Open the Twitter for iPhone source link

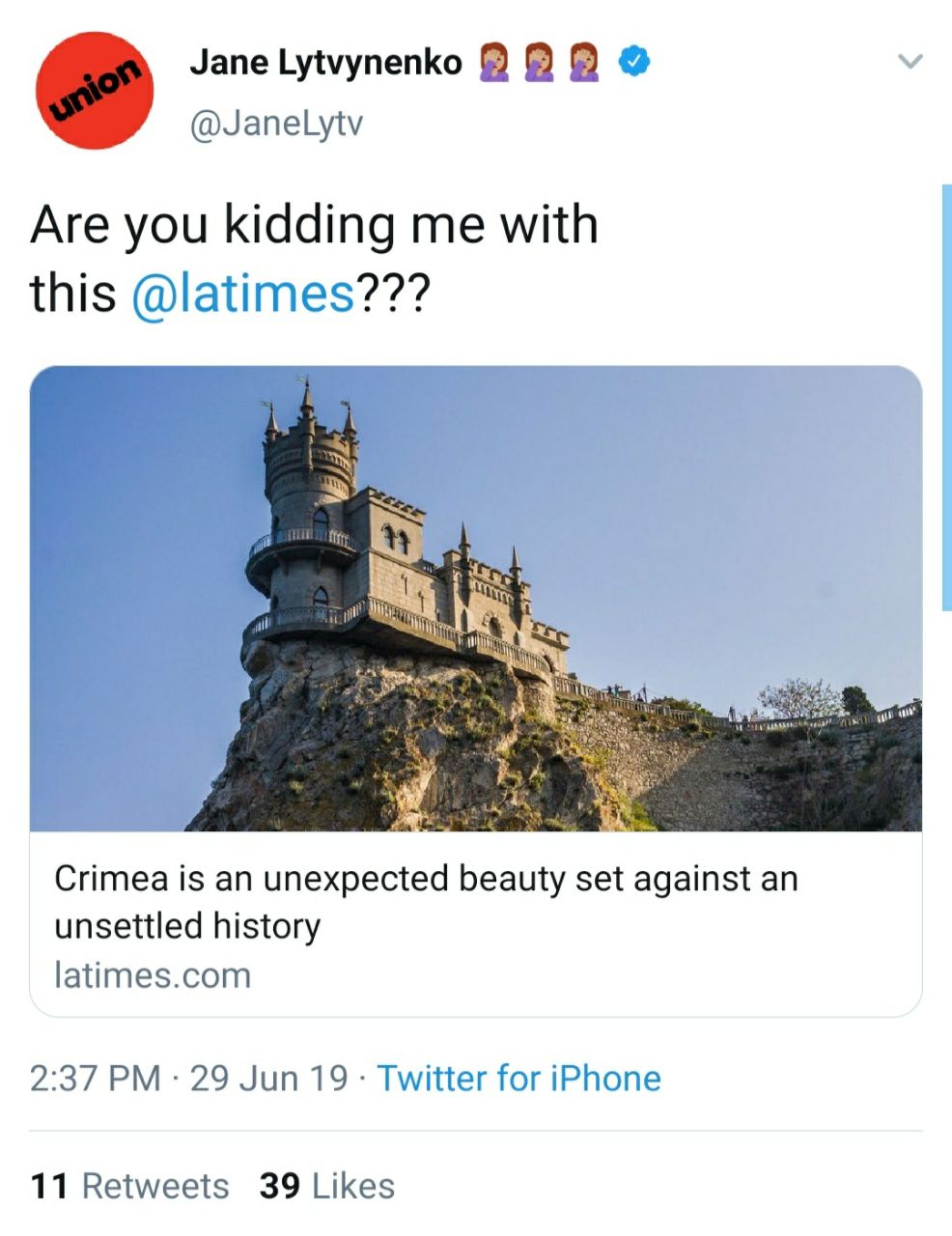click(x=518, y=1078)
